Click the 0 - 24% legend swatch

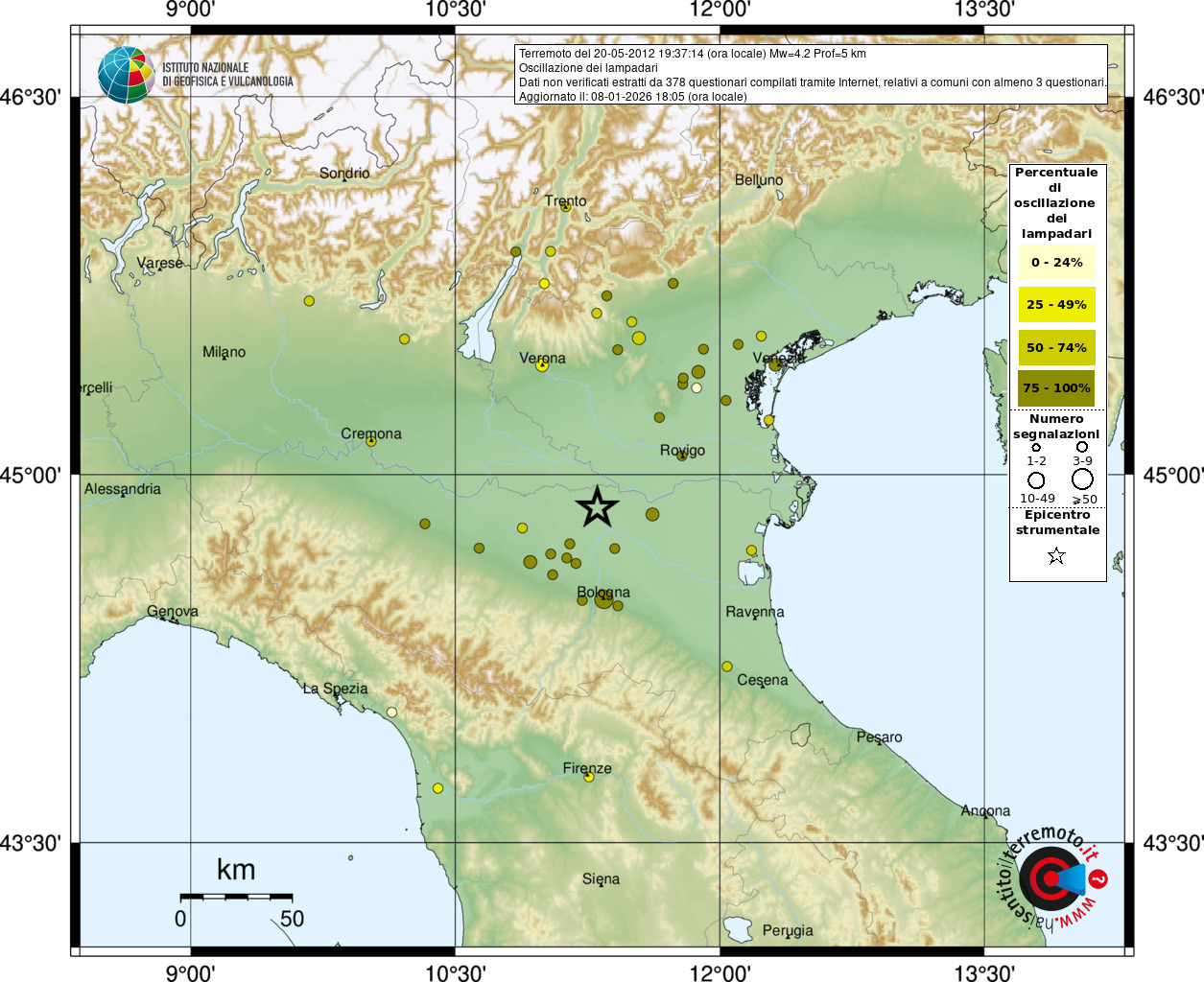point(1056,262)
